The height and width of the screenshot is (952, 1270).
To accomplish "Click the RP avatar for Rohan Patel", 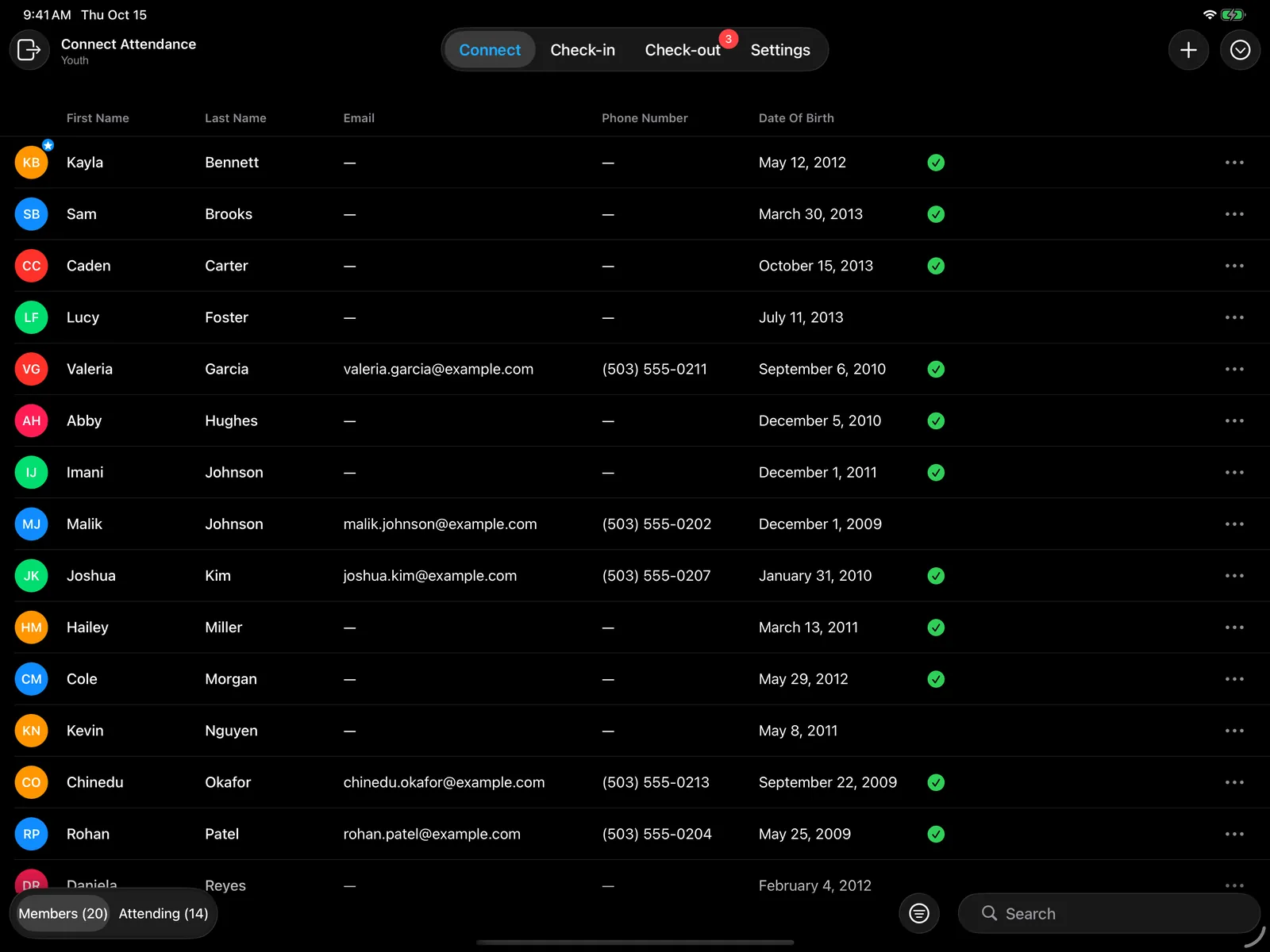I will (32, 834).
